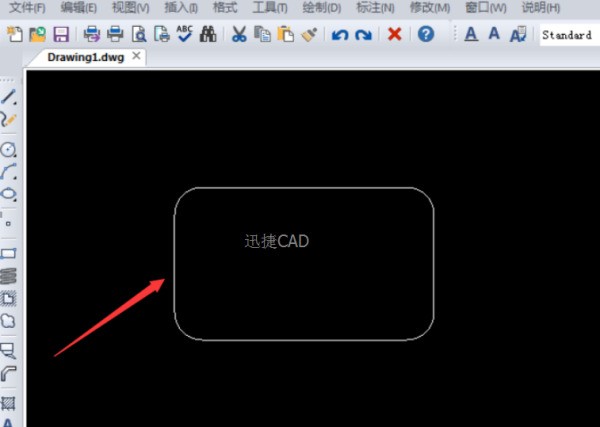The height and width of the screenshot is (427, 600).
Task: Select the Revision Cloud tool
Action: point(8,321)
